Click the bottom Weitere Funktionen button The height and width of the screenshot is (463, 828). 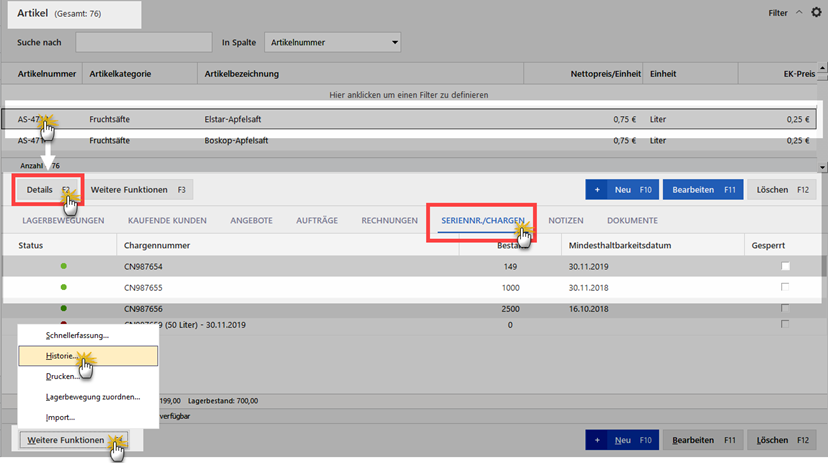[74, 440]
